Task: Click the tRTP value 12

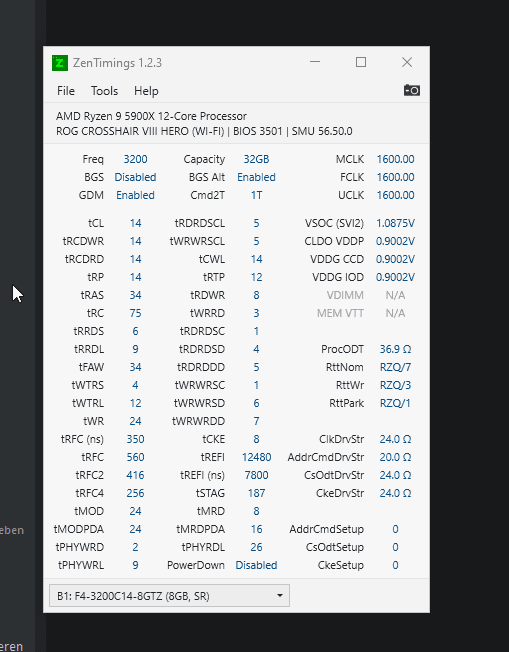Action: (256, 277)
